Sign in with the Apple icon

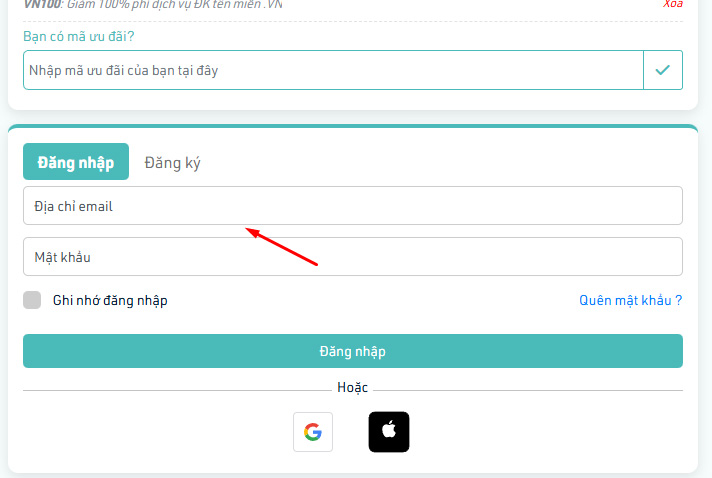click(389, 432)
